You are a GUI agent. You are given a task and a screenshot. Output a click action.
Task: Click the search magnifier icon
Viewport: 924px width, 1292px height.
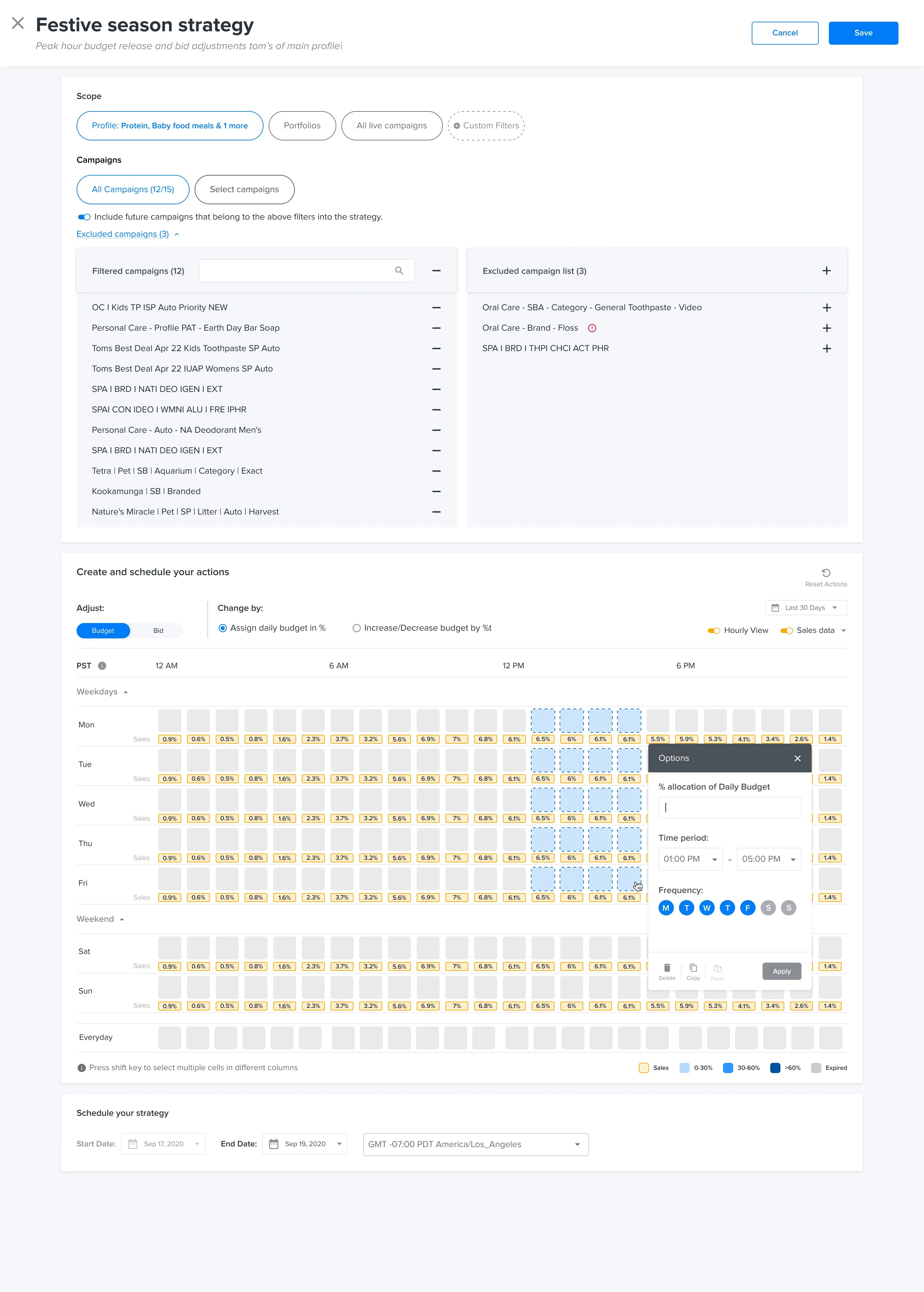(399, 271)
